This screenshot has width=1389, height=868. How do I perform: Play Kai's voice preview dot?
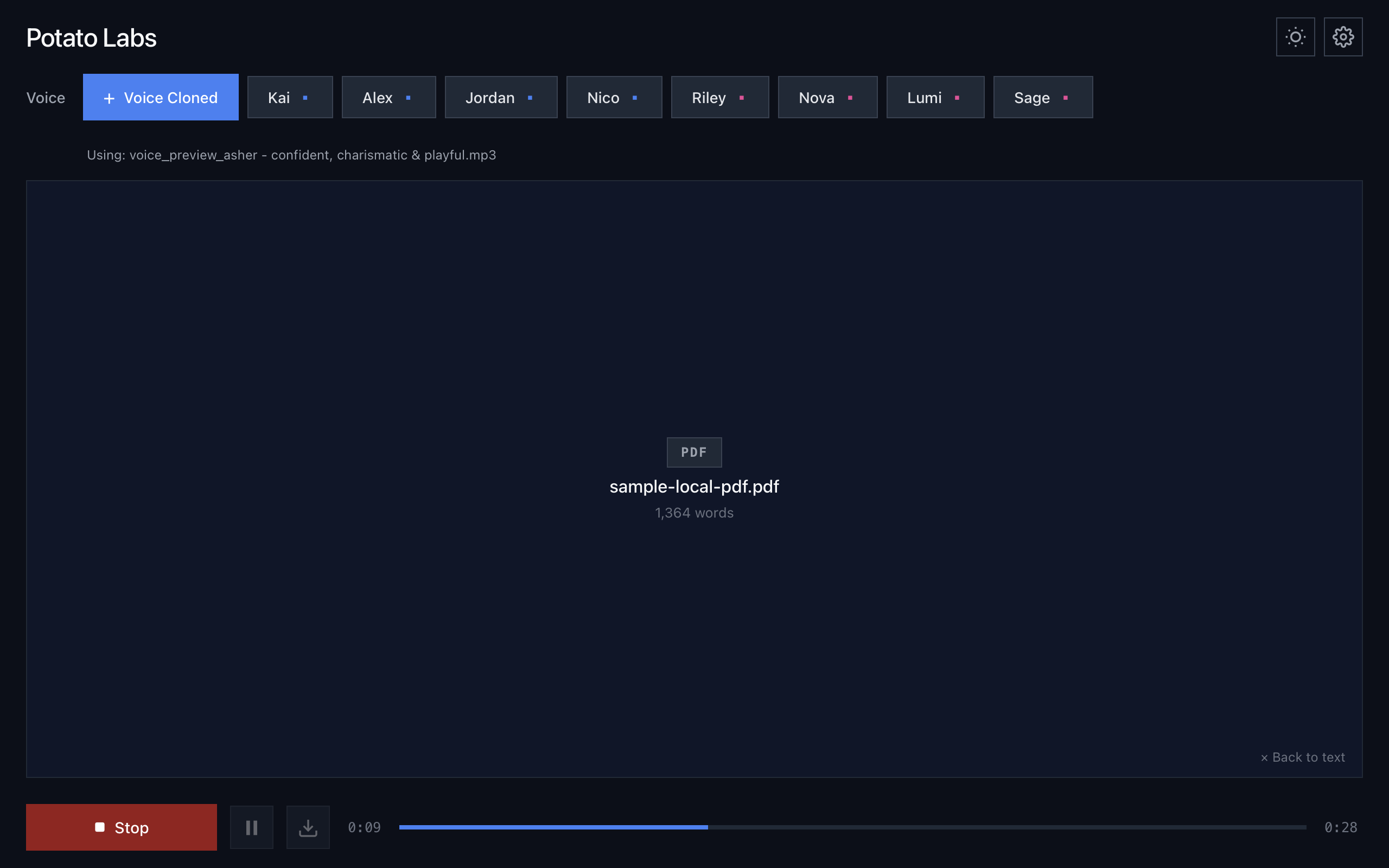(x=305, y=98)
